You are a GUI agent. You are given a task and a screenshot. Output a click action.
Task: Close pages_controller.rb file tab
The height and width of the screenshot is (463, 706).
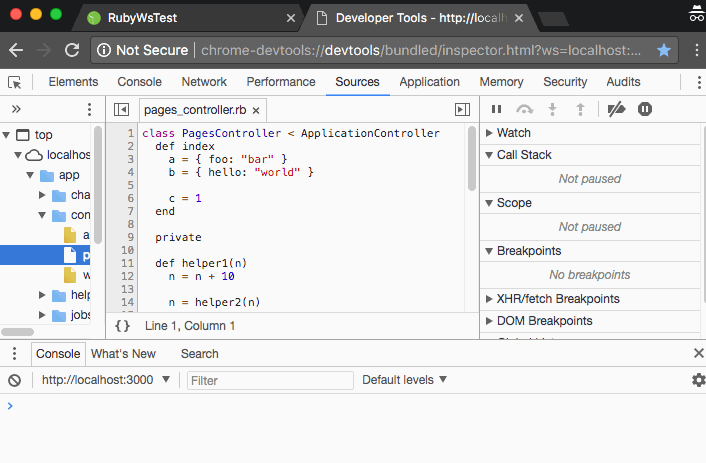tap(256, 110)
